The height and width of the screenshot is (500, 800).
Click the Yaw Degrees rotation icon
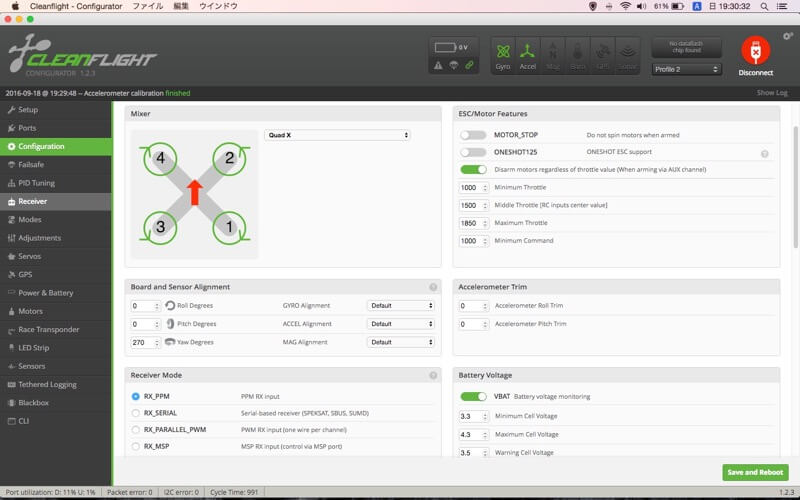click(170, 342)
